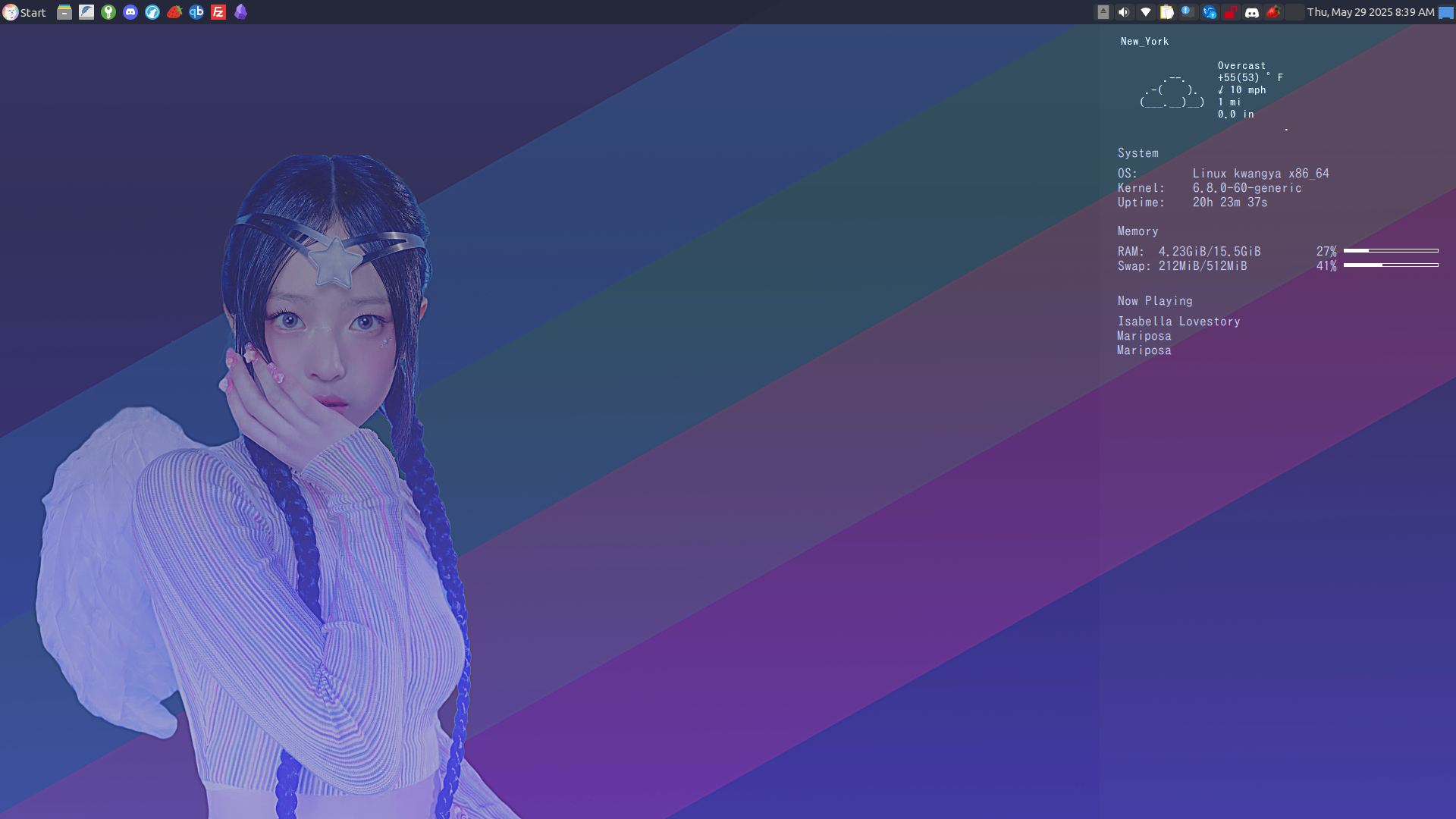Open Strawberry music player launcher
Viewport: 1456px width, 819px height.
tap(174, 12)
